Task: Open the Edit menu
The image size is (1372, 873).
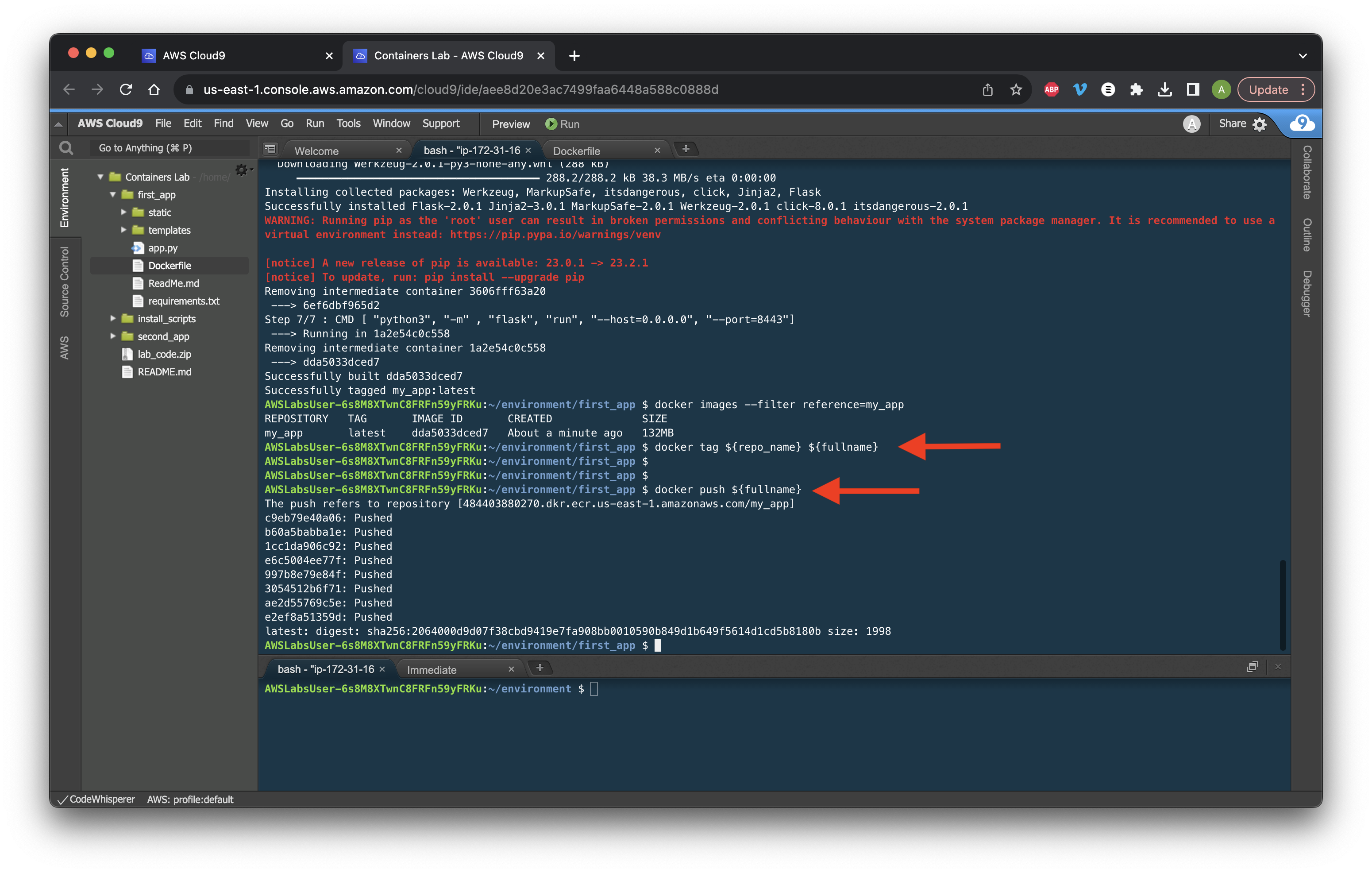Action: 192,123
